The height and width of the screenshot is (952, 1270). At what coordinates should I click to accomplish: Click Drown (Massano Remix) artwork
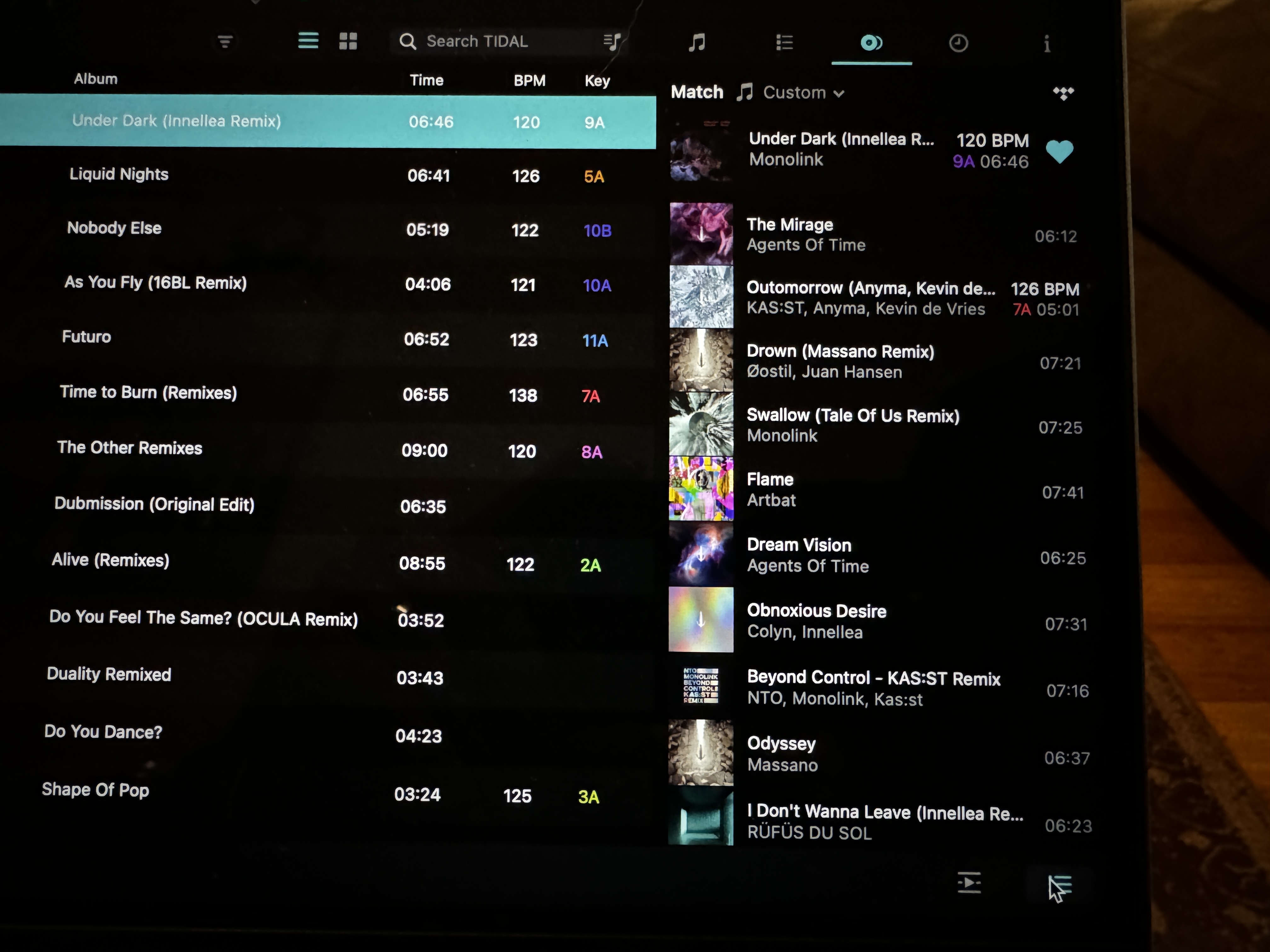pos(701,360)
